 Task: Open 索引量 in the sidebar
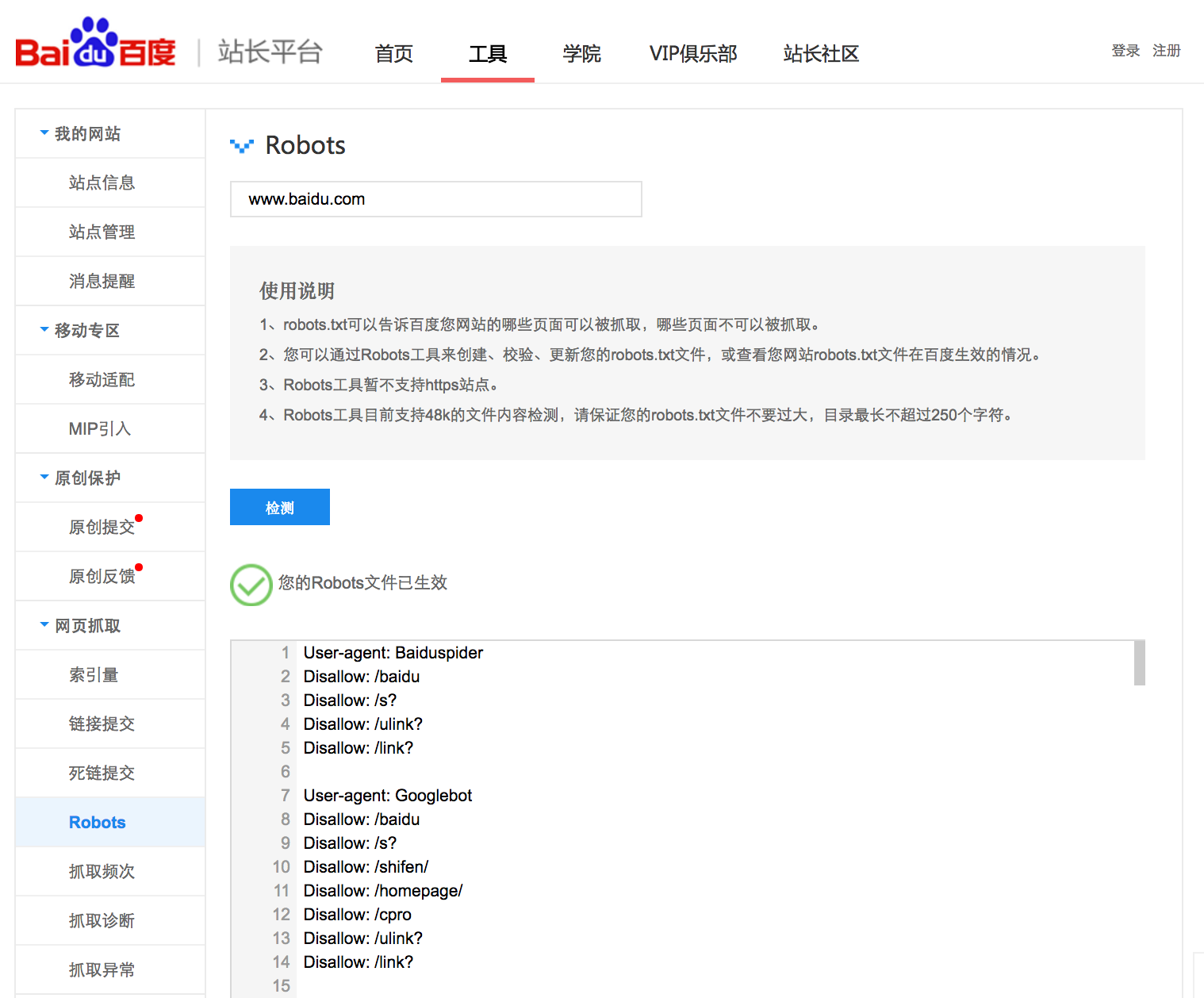110,674
